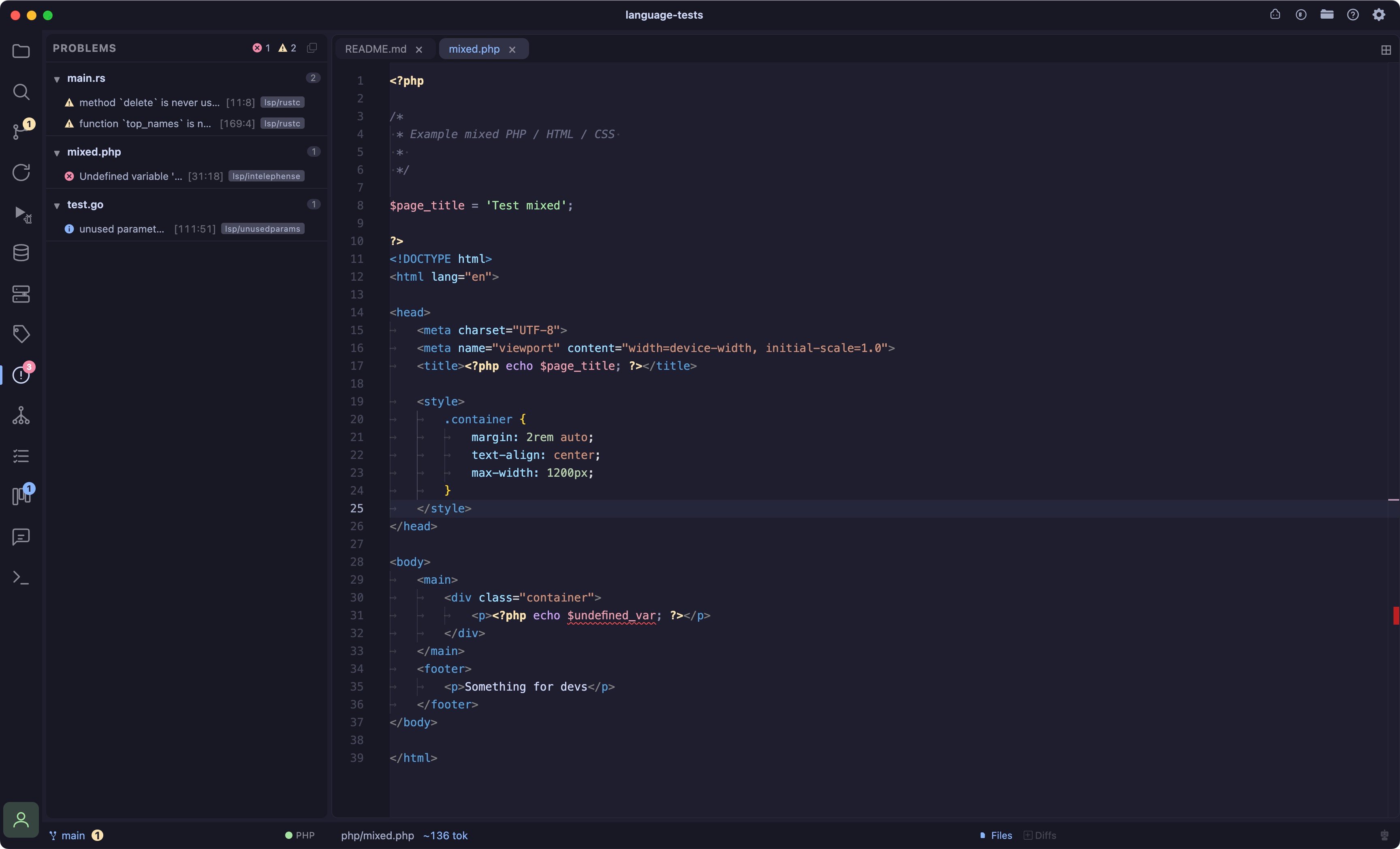
Task: Switch to Diffs view in status bar
Action: point(1040,835)
